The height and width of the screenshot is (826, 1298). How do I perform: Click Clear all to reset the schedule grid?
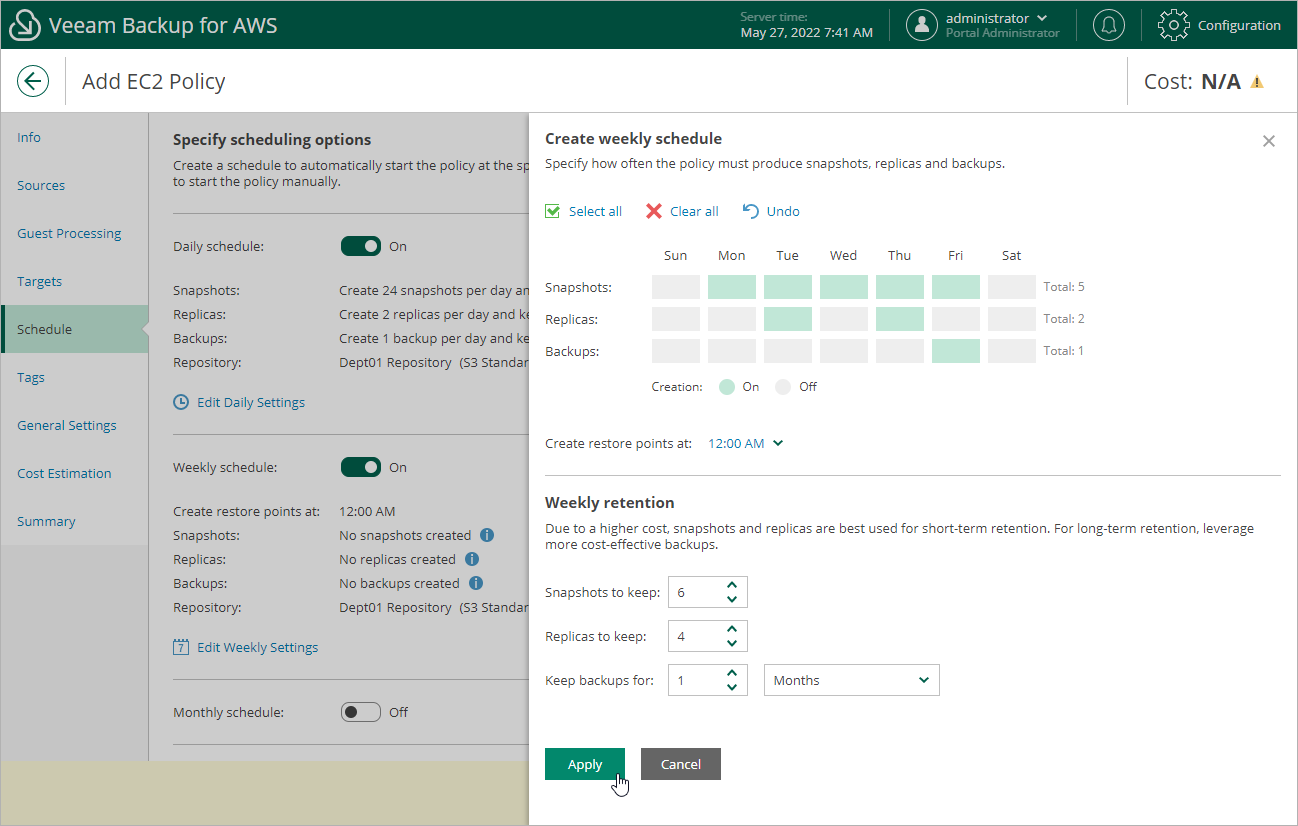click(x=682, y=211)
